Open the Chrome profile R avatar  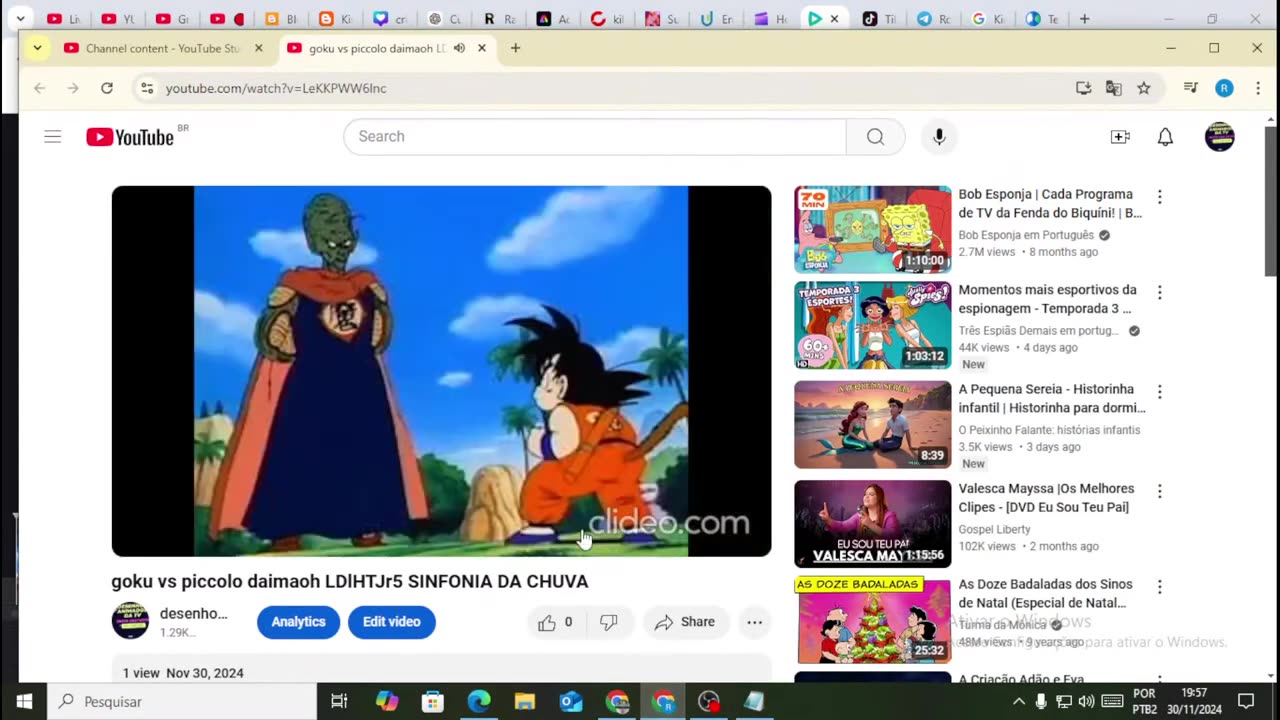[1224, 88]
